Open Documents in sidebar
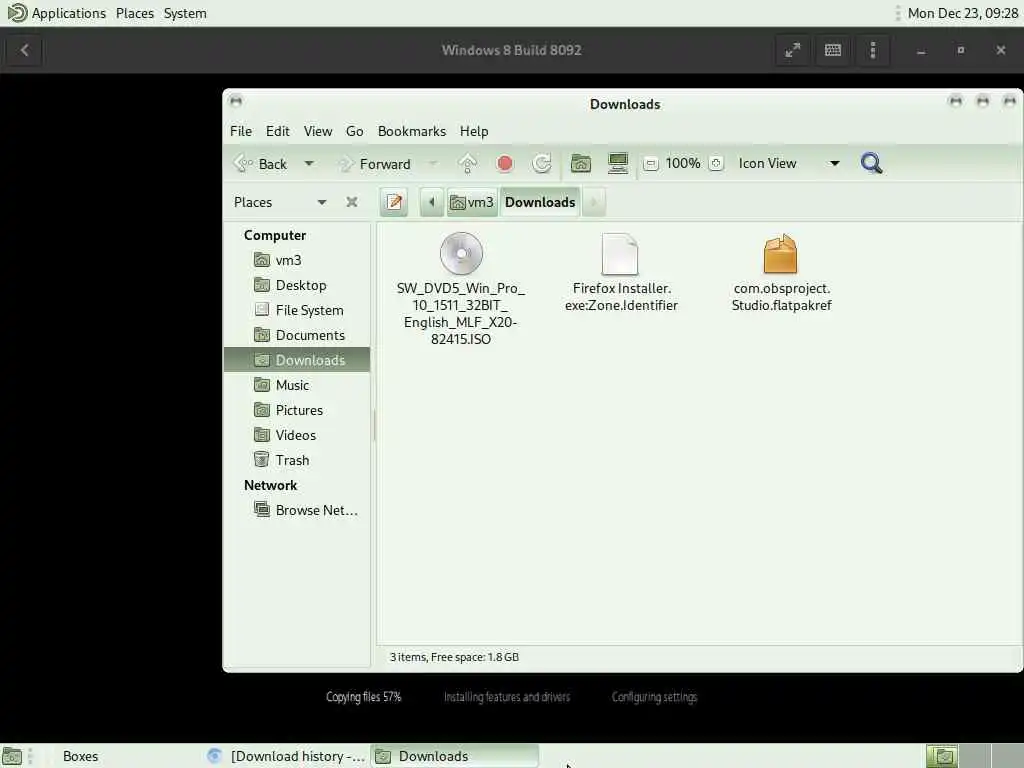This screenshot has height=768, width=1024. tap(297, 335)
